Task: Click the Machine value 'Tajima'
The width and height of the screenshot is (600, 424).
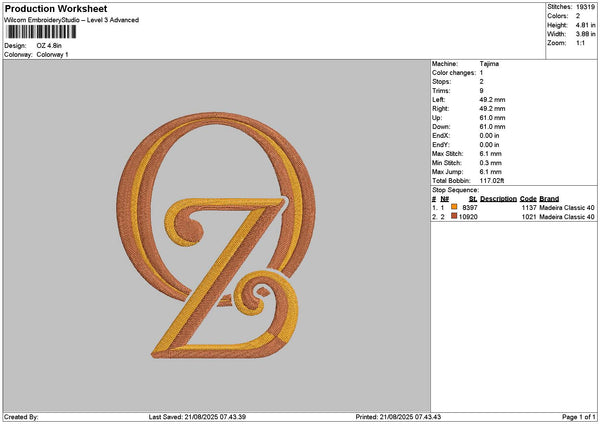Action: coord(489,64)
